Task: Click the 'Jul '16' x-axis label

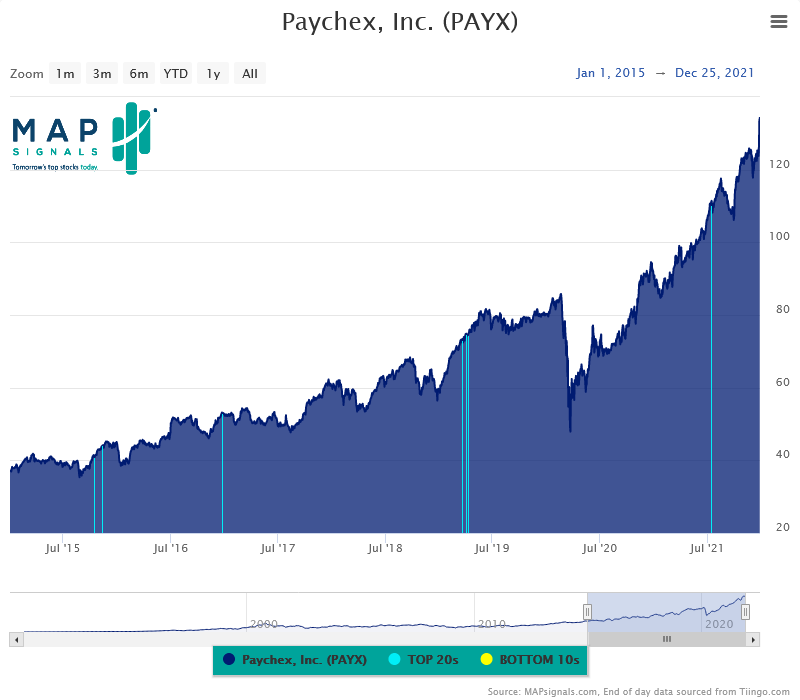Action: [170, 548]
